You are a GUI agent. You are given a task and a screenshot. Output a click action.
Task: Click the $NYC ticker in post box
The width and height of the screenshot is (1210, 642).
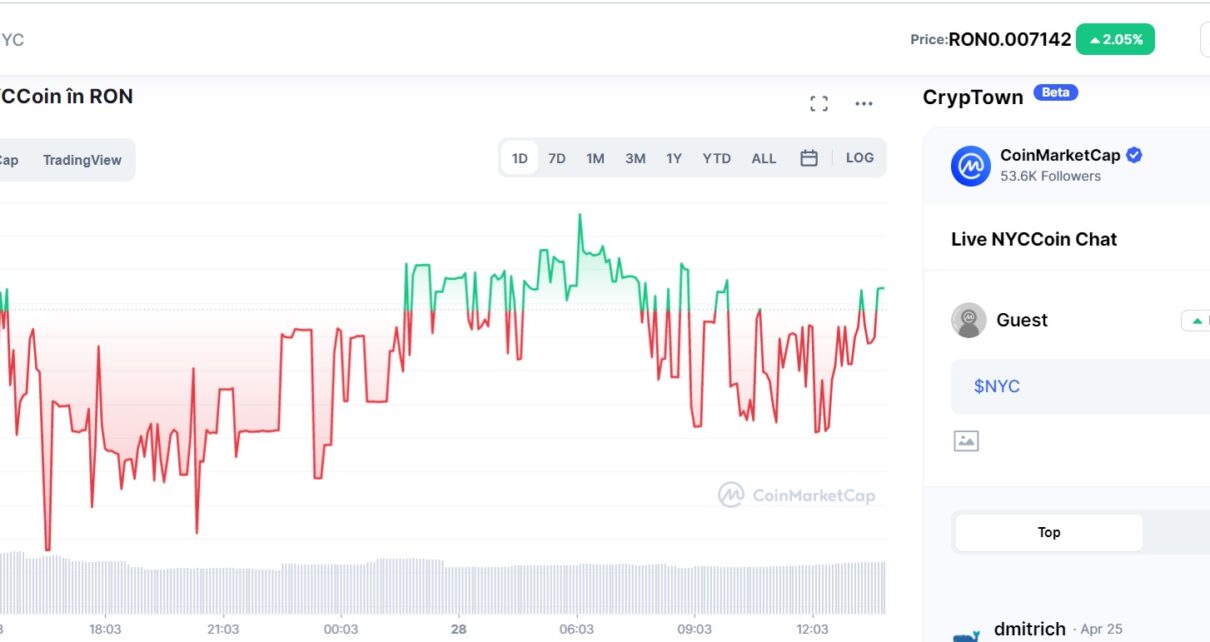(x=997, y=386)
